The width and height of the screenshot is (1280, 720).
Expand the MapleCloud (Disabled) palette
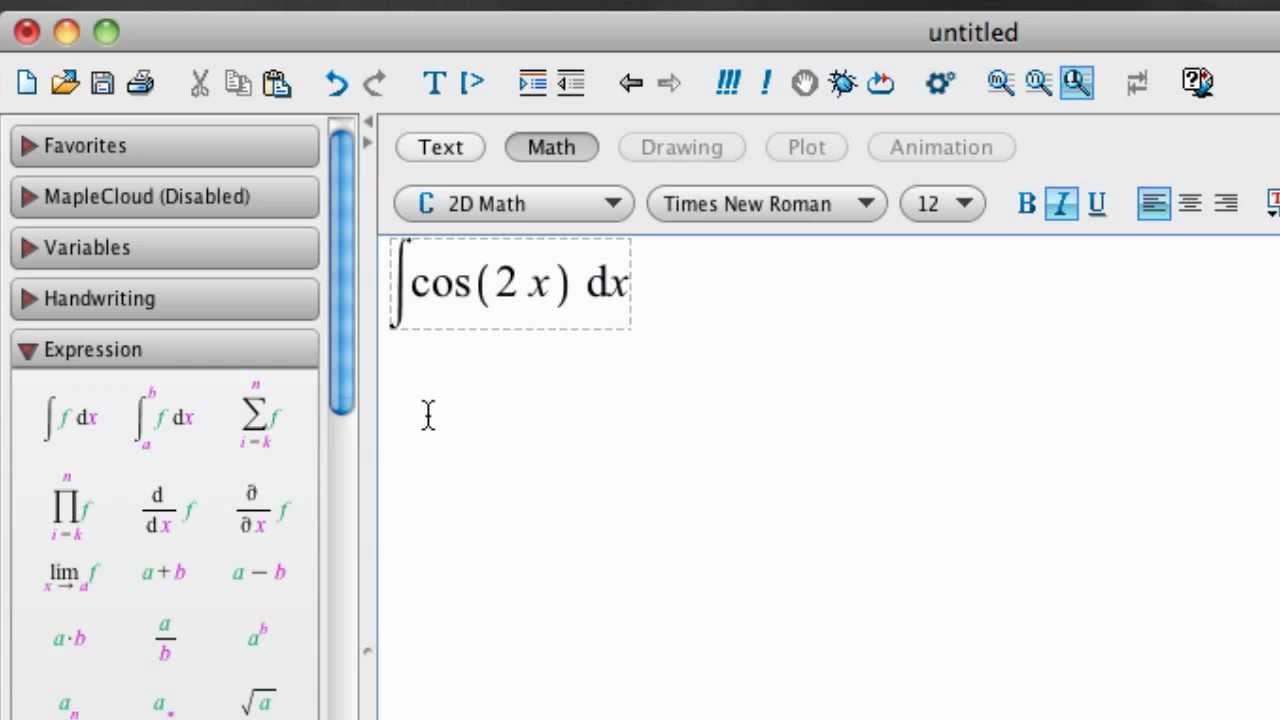coord(165,197)
